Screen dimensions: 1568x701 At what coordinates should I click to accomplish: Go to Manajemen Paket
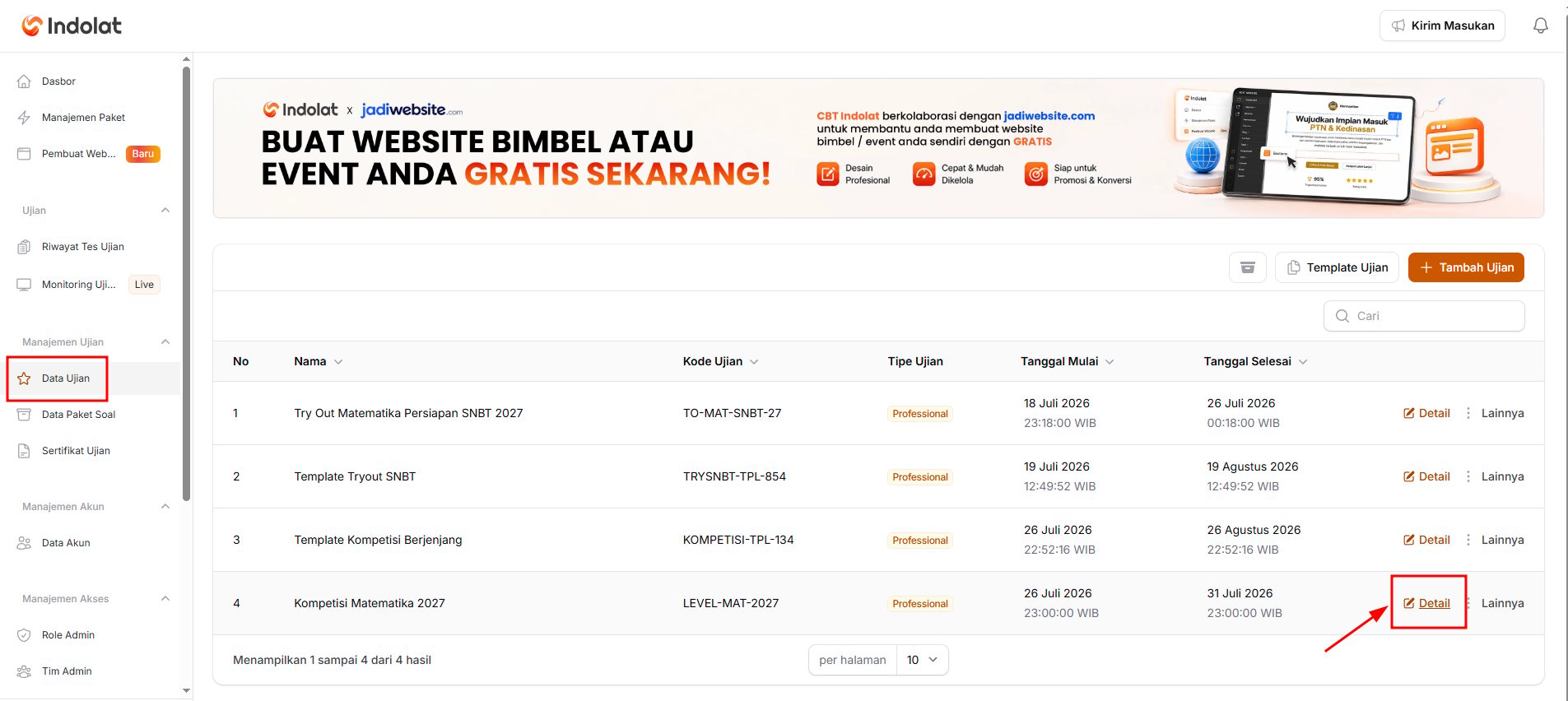tap(83, 118)
